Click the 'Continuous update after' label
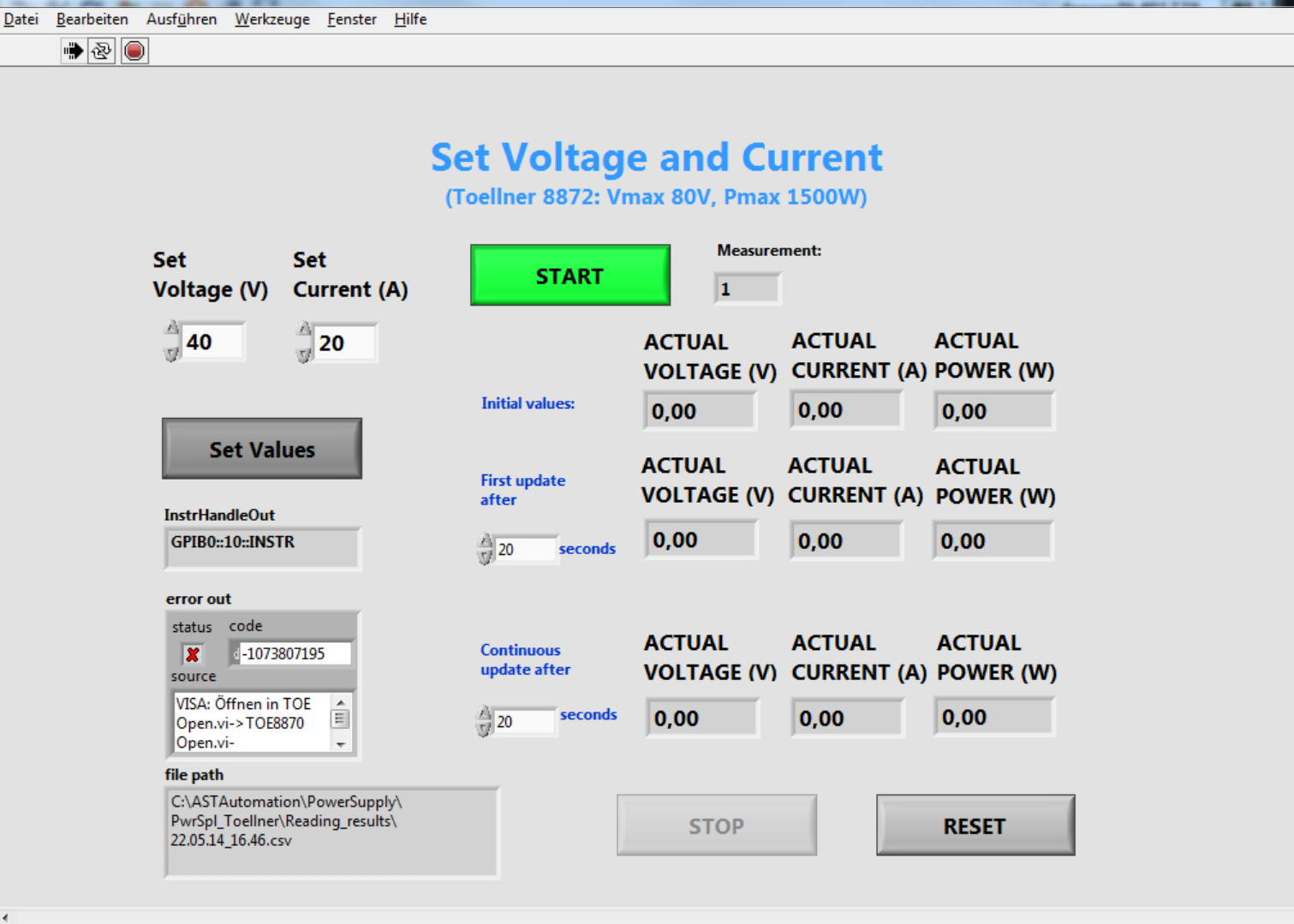The image size is (1294, 924). click(525, 659)
